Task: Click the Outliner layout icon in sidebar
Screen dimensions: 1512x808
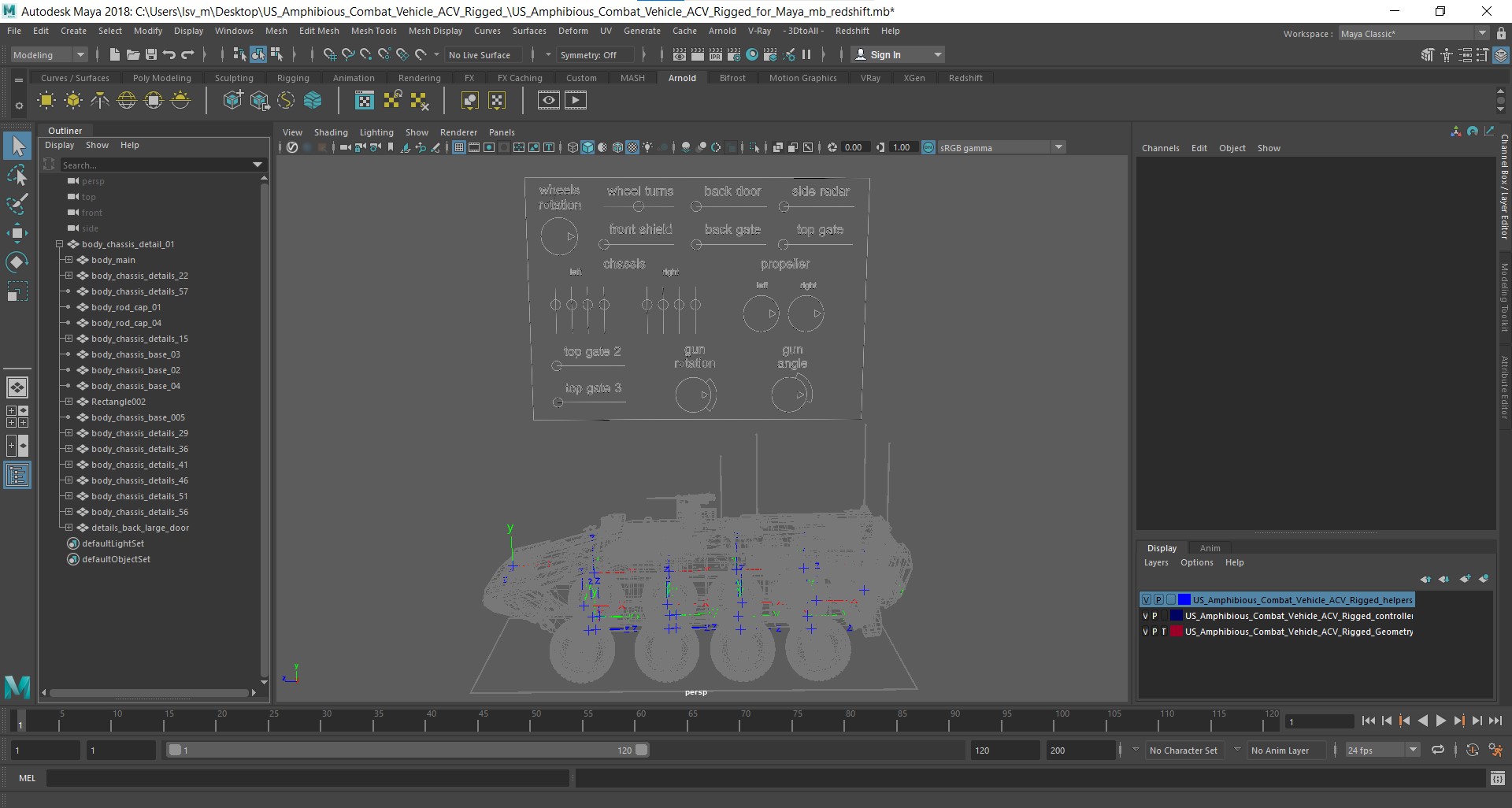Action: coord(17,475)
